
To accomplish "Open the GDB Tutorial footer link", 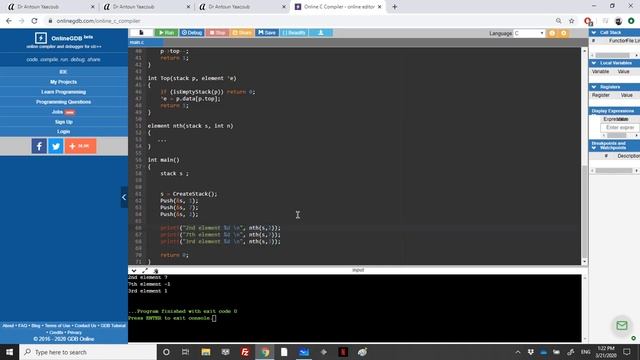I will click(113, 326).
